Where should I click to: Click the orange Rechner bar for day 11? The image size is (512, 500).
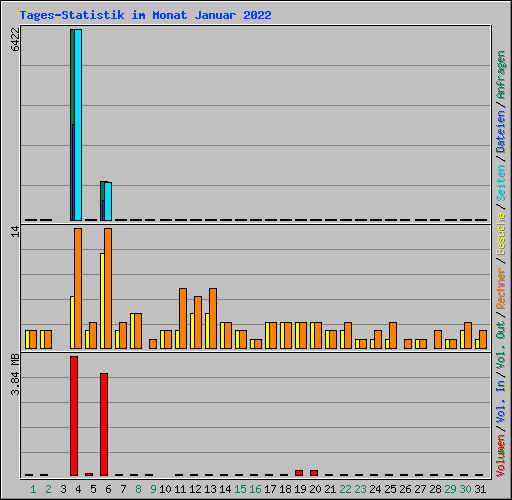pyautogui.click(x=183, y=319)
